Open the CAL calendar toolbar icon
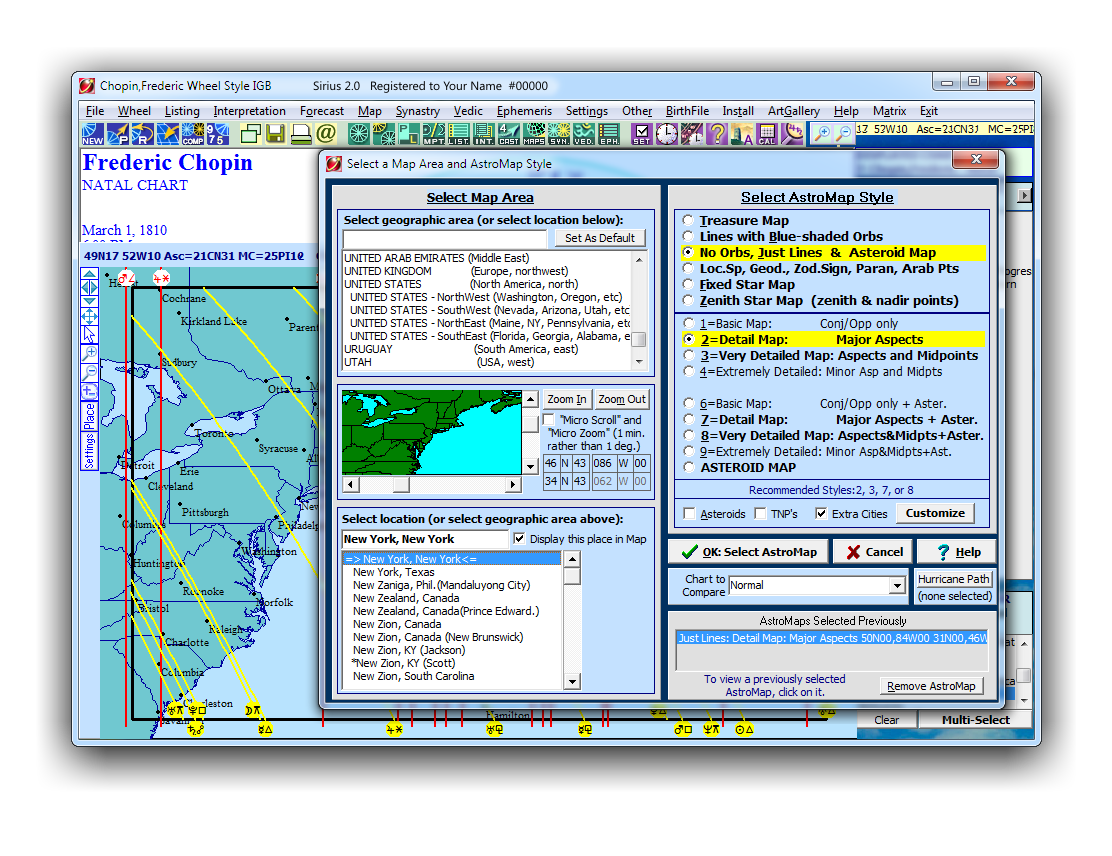The image size is (1112, 856). point(767,134)
